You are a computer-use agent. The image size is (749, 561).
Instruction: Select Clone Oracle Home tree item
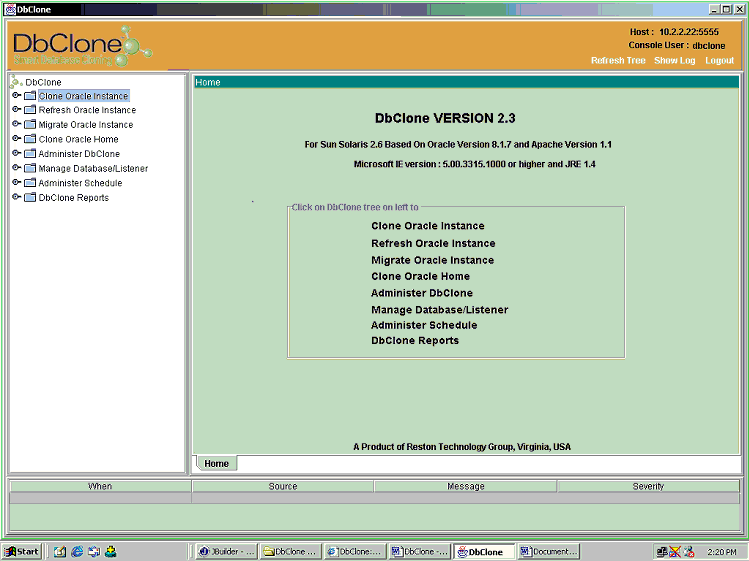click(x=78, y=139)
